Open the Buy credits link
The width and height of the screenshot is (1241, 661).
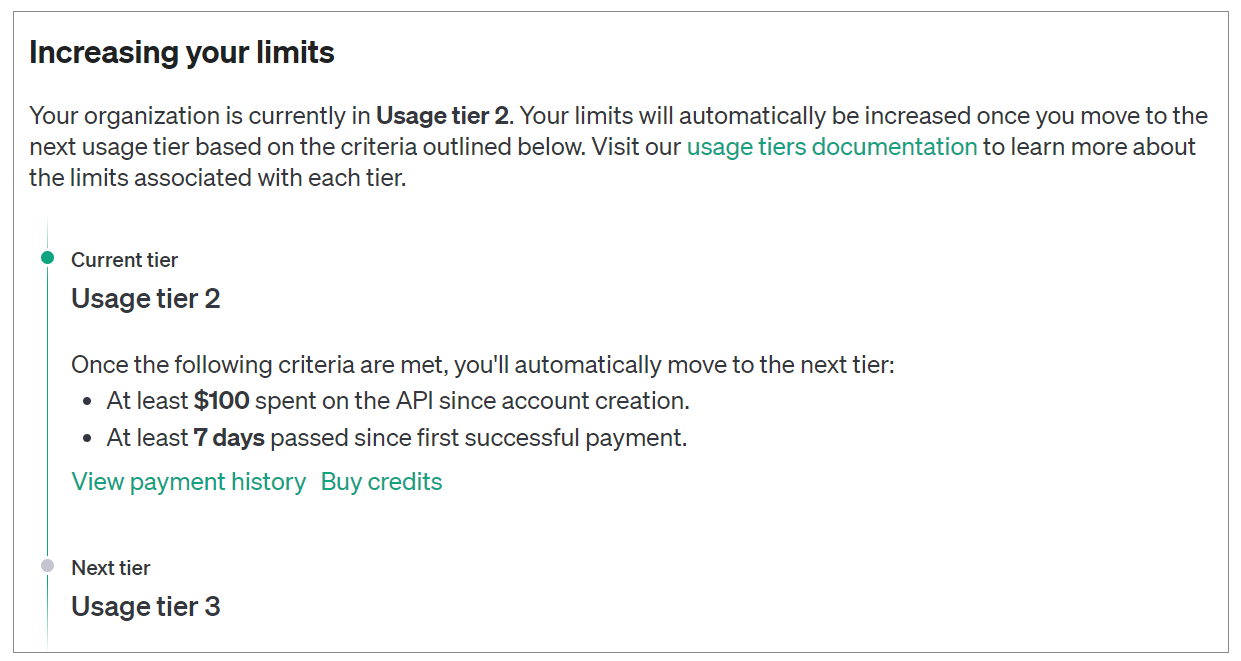click(x=381, y=482)
